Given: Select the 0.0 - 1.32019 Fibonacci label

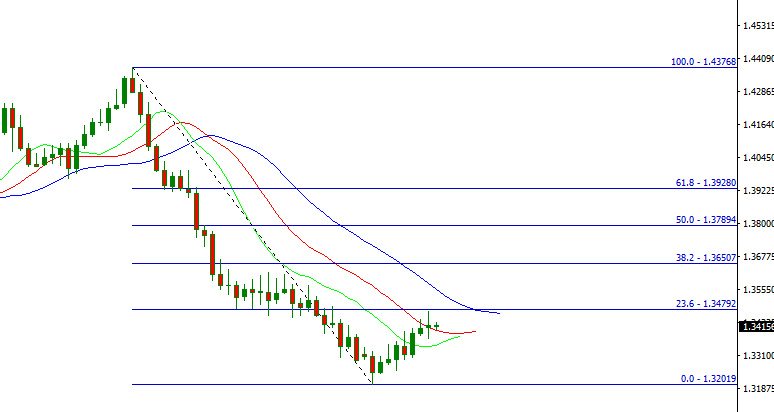Looking at the screenshot, I should click(x=708, y=379).
